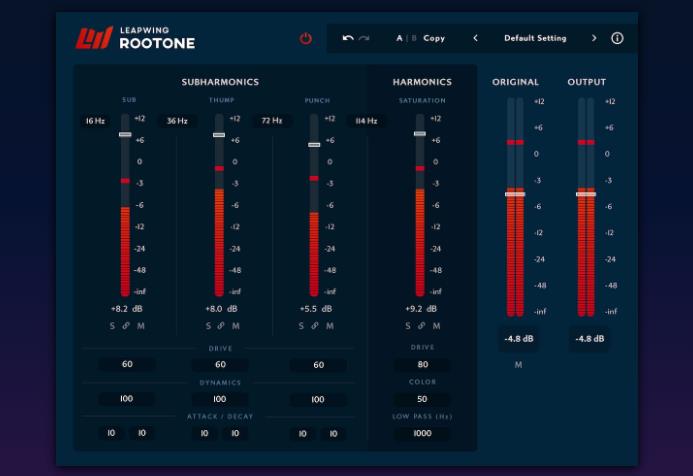
Task: Undo the last change
Action: point(348,38)
